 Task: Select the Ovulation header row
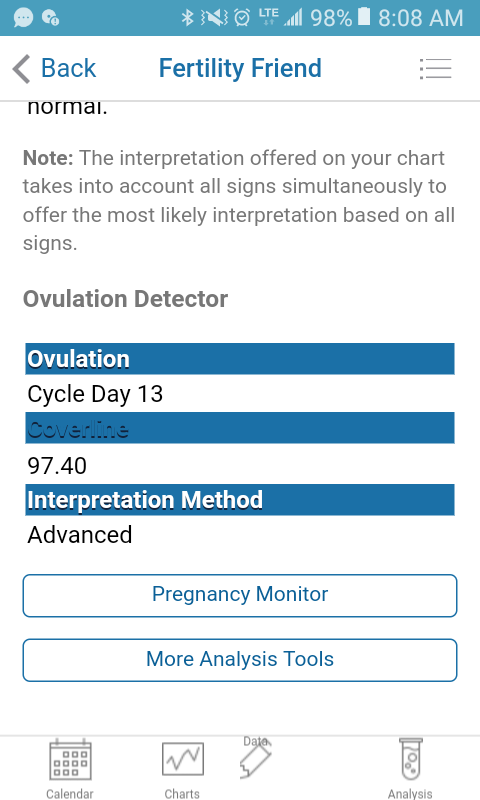click(240, 359)
